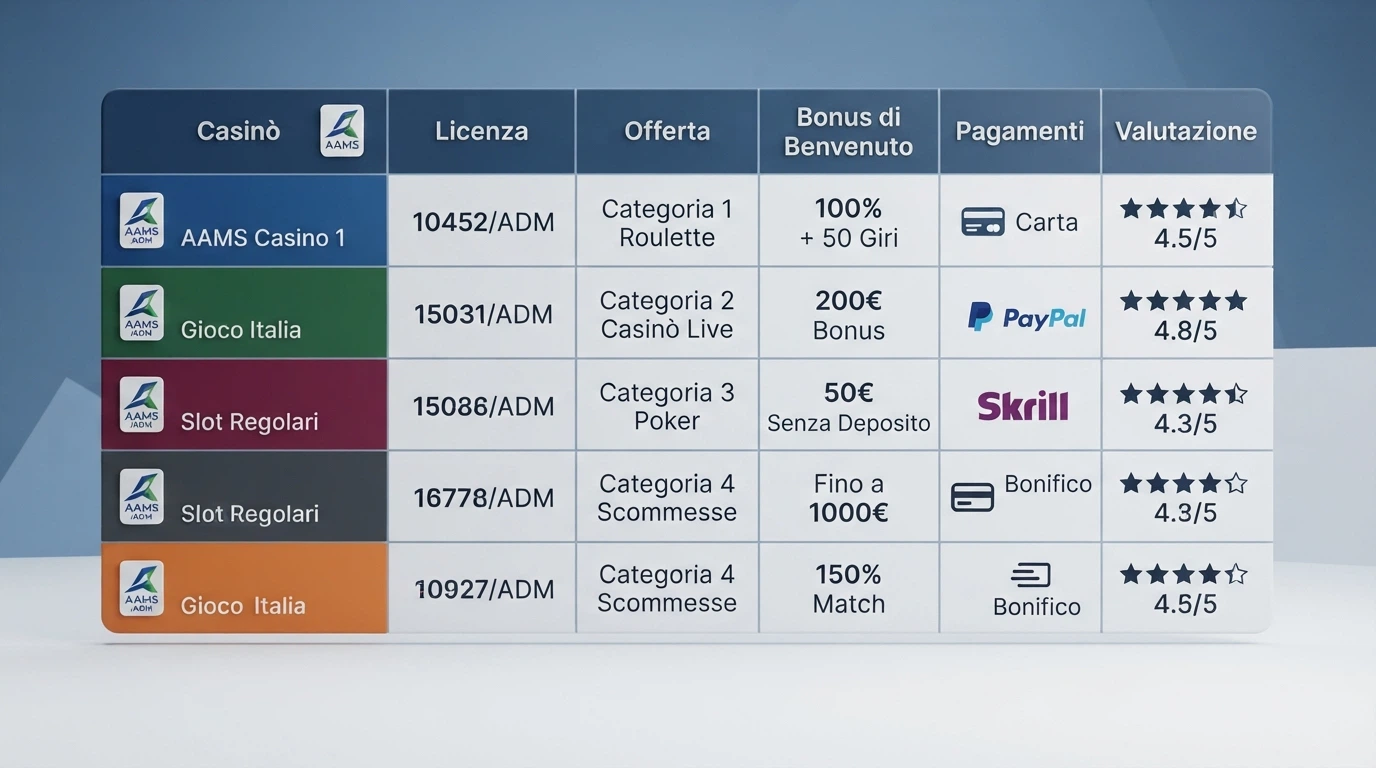Click Categoria 4 Scommesse in the 16778/ADM row
Screen dimensions: 1376x768
pos(667,498)
